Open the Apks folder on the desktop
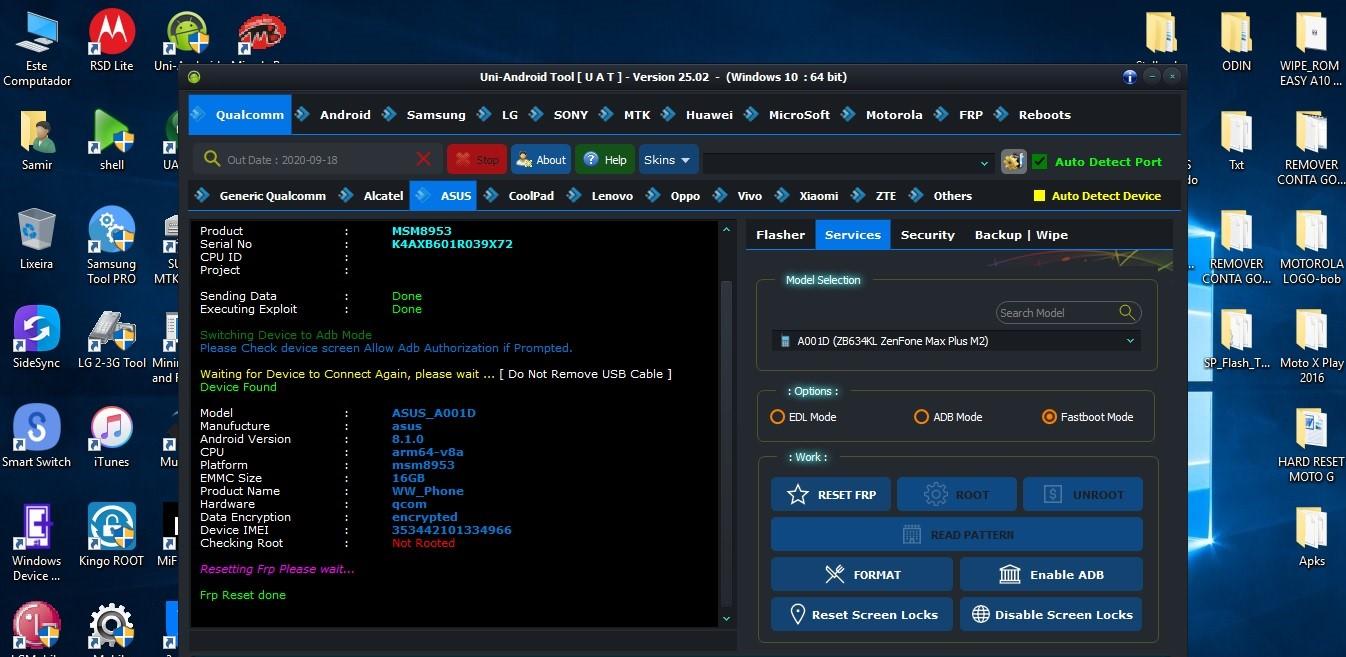This screenshot has height=657, width=1346. [1310, 536]
